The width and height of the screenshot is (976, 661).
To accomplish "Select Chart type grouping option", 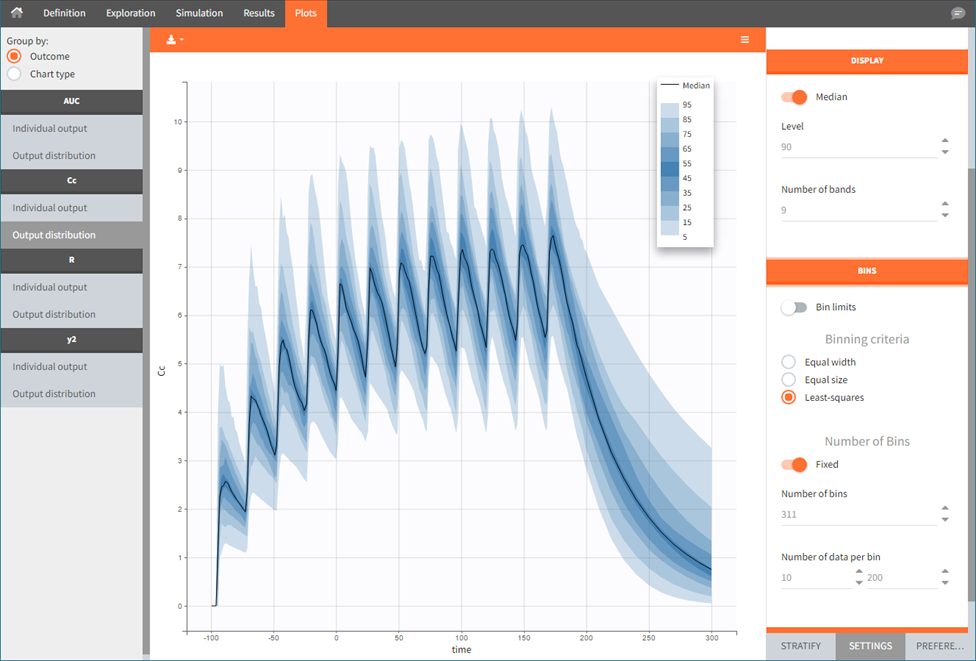I will tap(14, 74).
